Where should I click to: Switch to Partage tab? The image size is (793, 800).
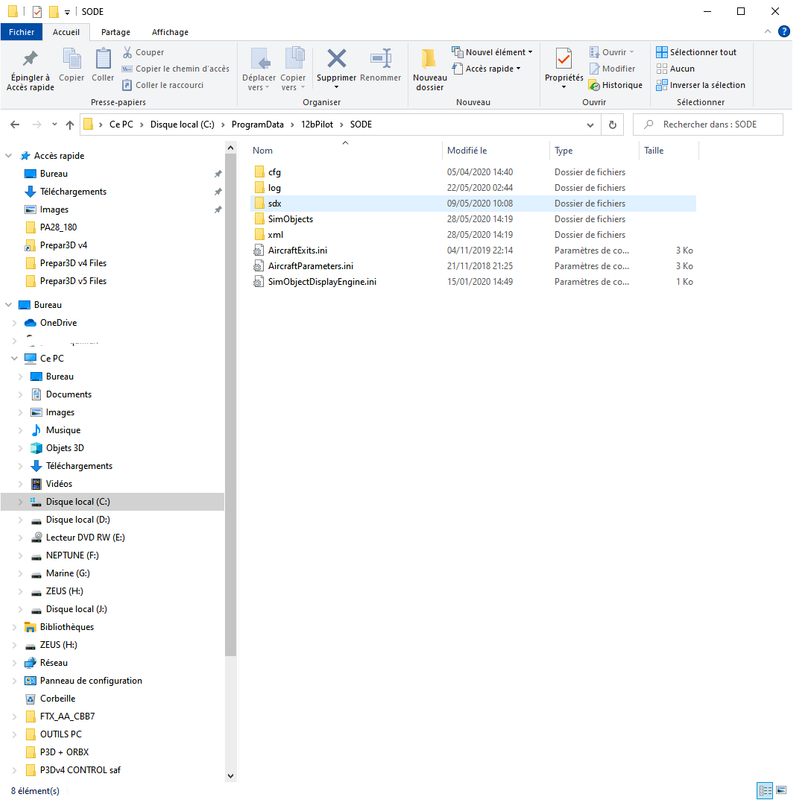click(115, 32)
